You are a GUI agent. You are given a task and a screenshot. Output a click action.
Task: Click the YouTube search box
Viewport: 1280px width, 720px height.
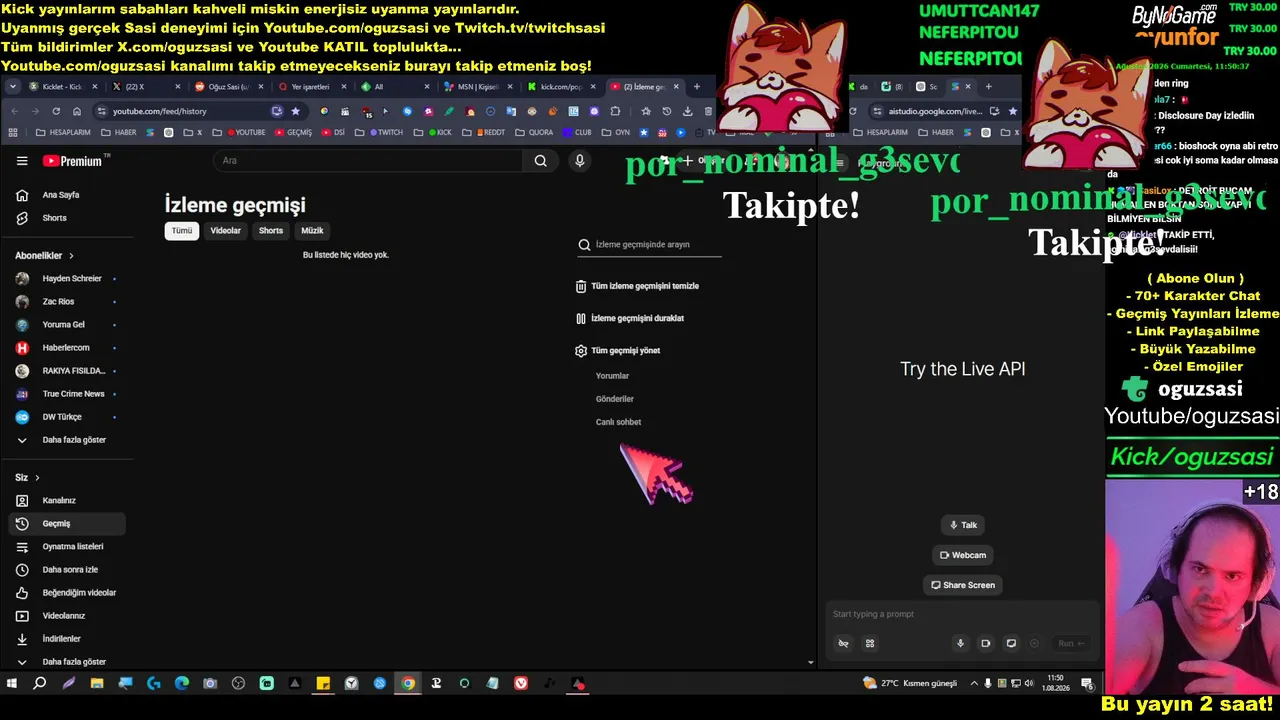368,161
